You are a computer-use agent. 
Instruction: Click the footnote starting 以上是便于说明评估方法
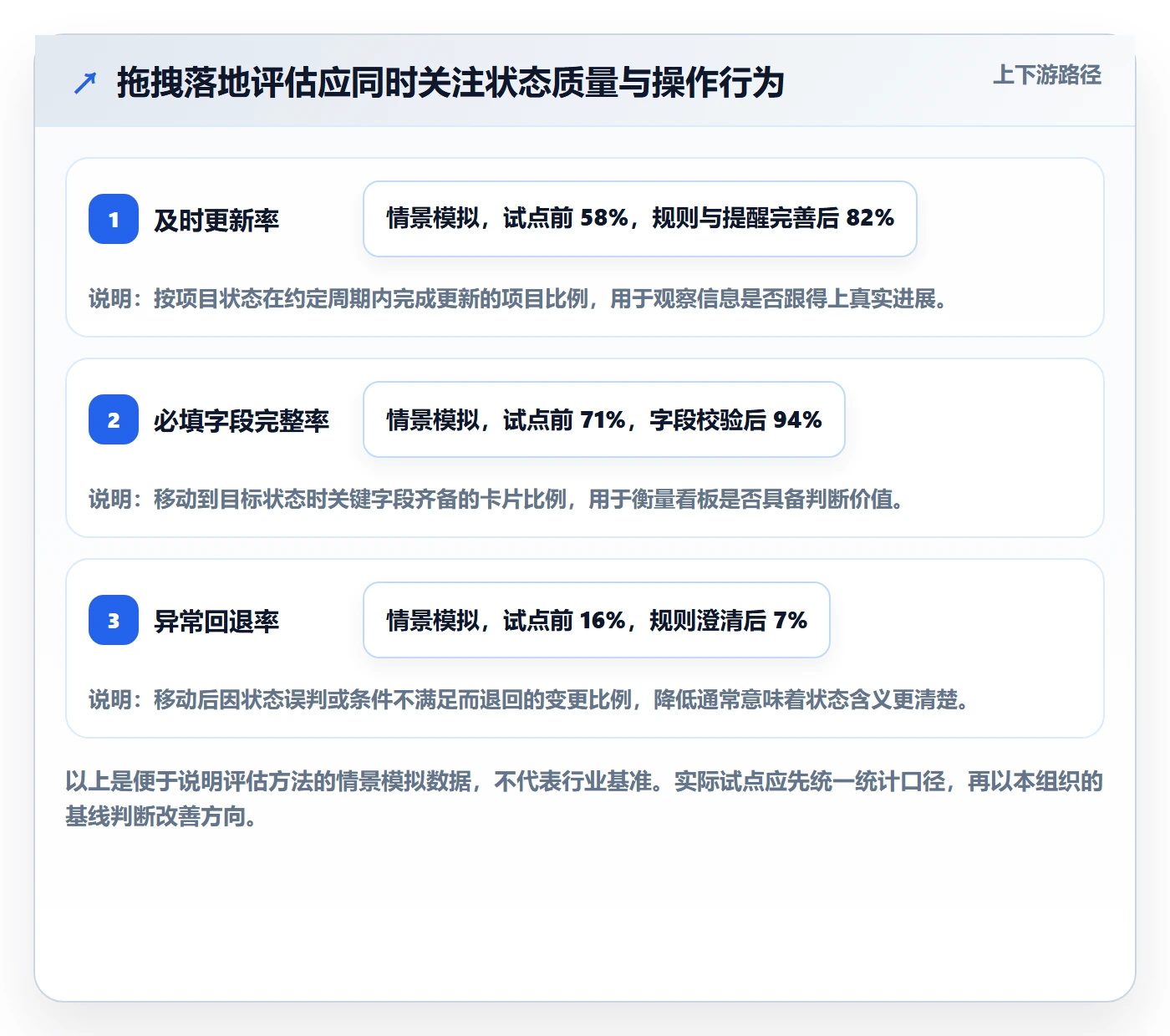(585, 799)
